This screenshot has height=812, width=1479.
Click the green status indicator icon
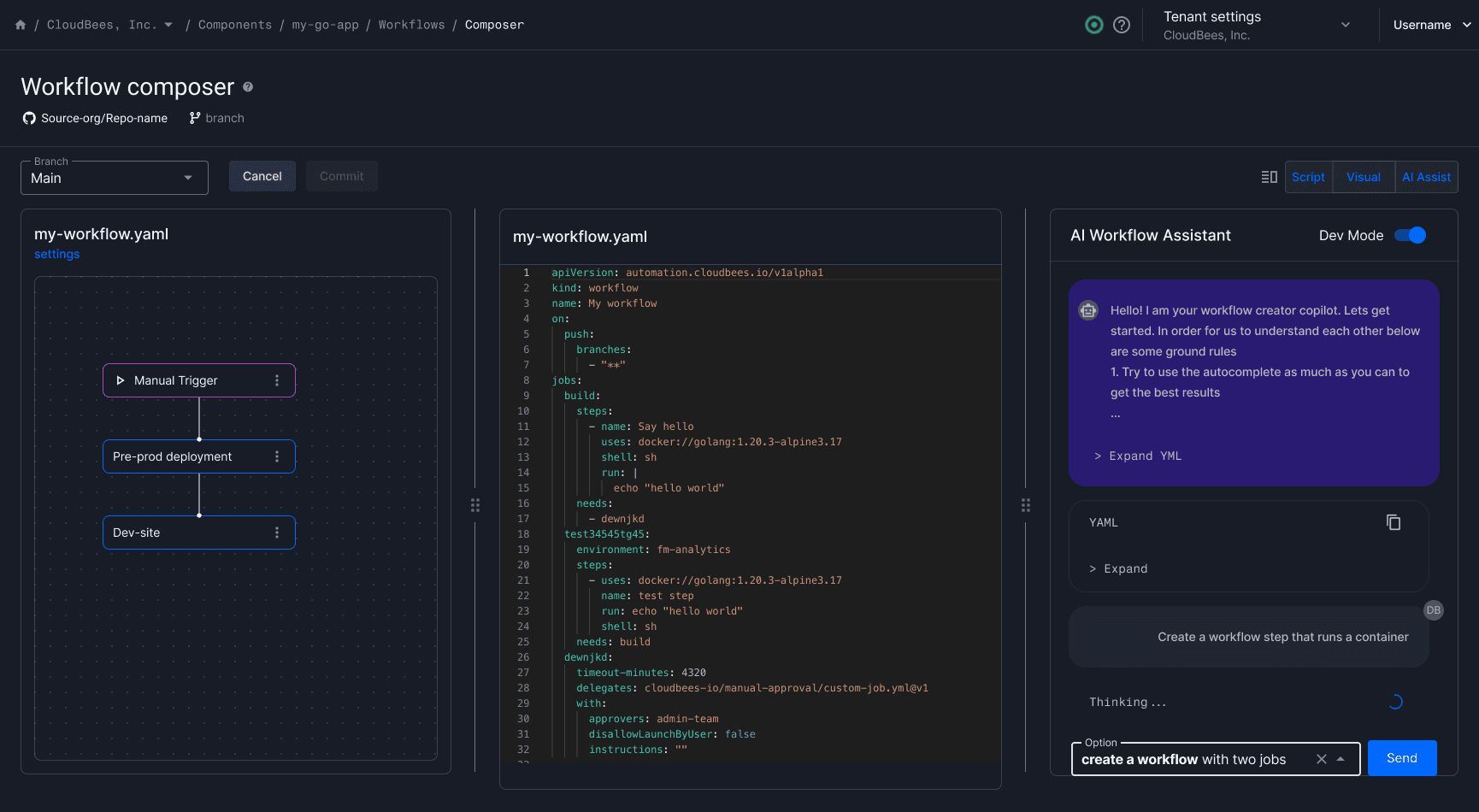[1094, 25]
